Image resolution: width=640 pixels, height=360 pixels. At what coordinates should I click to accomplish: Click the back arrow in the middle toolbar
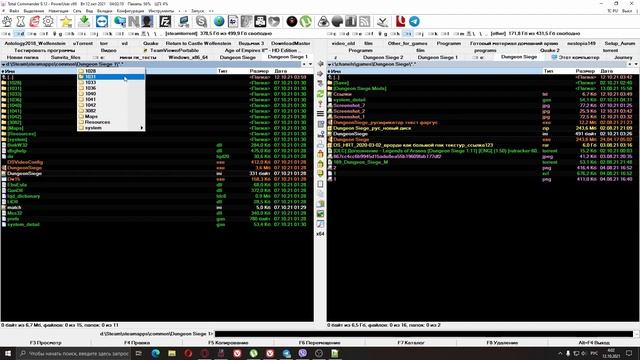pyautogui.click(x=320, y=64)
